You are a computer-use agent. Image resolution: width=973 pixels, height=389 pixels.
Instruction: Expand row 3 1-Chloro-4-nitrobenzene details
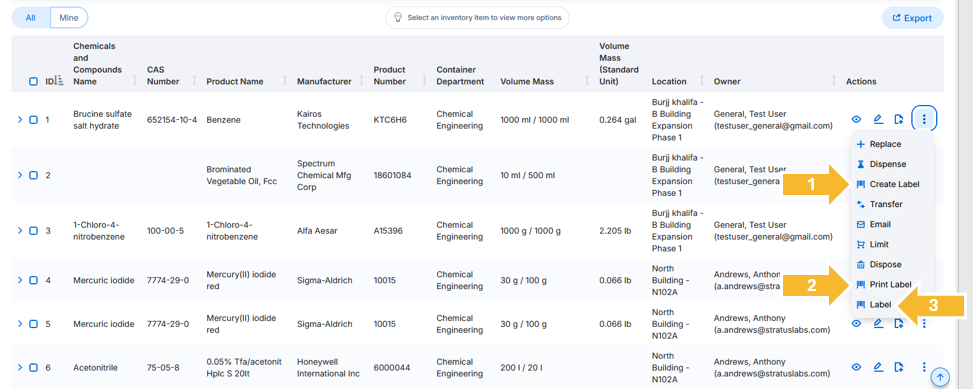(x=20, y=230)
